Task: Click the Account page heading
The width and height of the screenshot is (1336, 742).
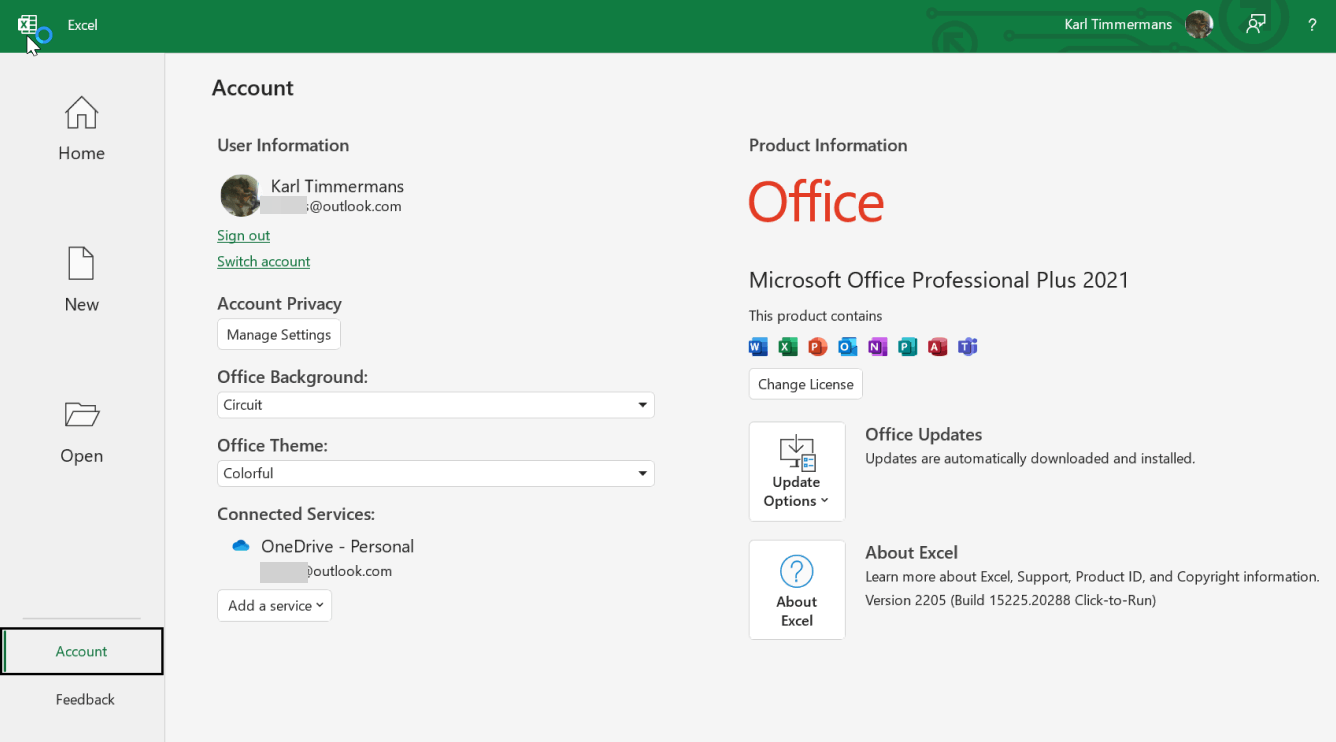Action: pyautogui.click(x=252, y=88)
